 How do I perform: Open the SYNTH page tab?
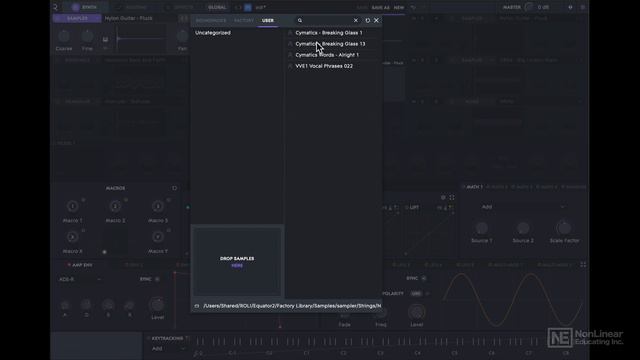click(x=85, y=7)
